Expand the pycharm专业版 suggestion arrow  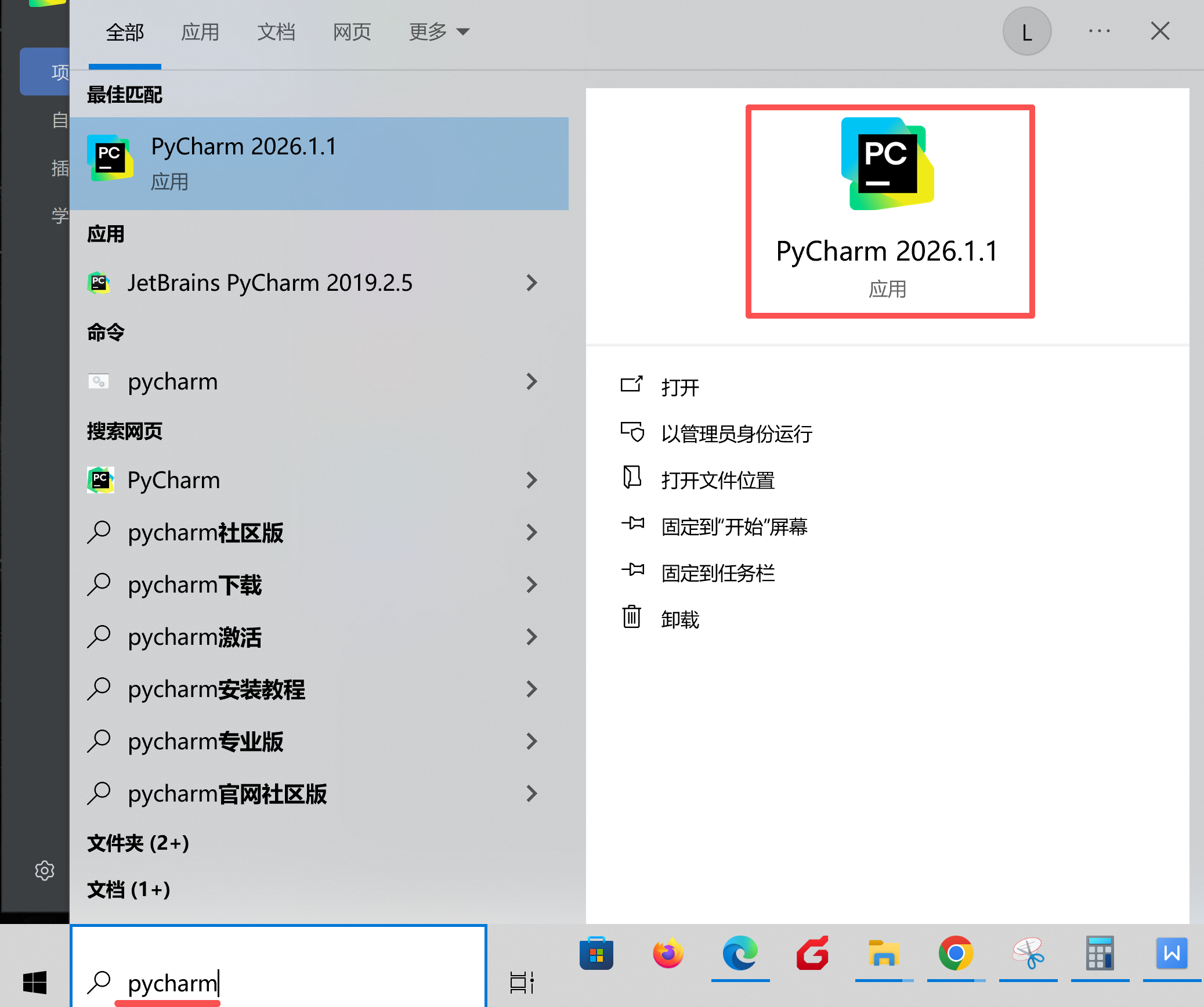pos(532,741)
